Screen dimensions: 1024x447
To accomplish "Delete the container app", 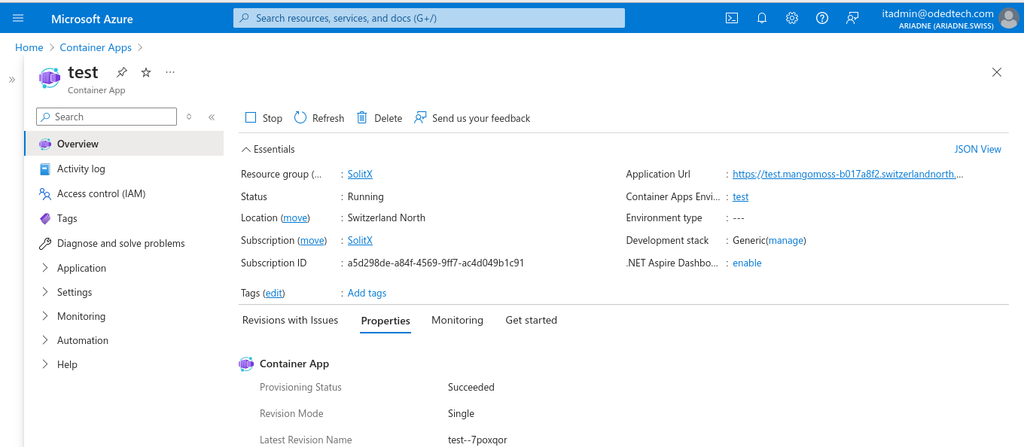I will coord(379,118).
